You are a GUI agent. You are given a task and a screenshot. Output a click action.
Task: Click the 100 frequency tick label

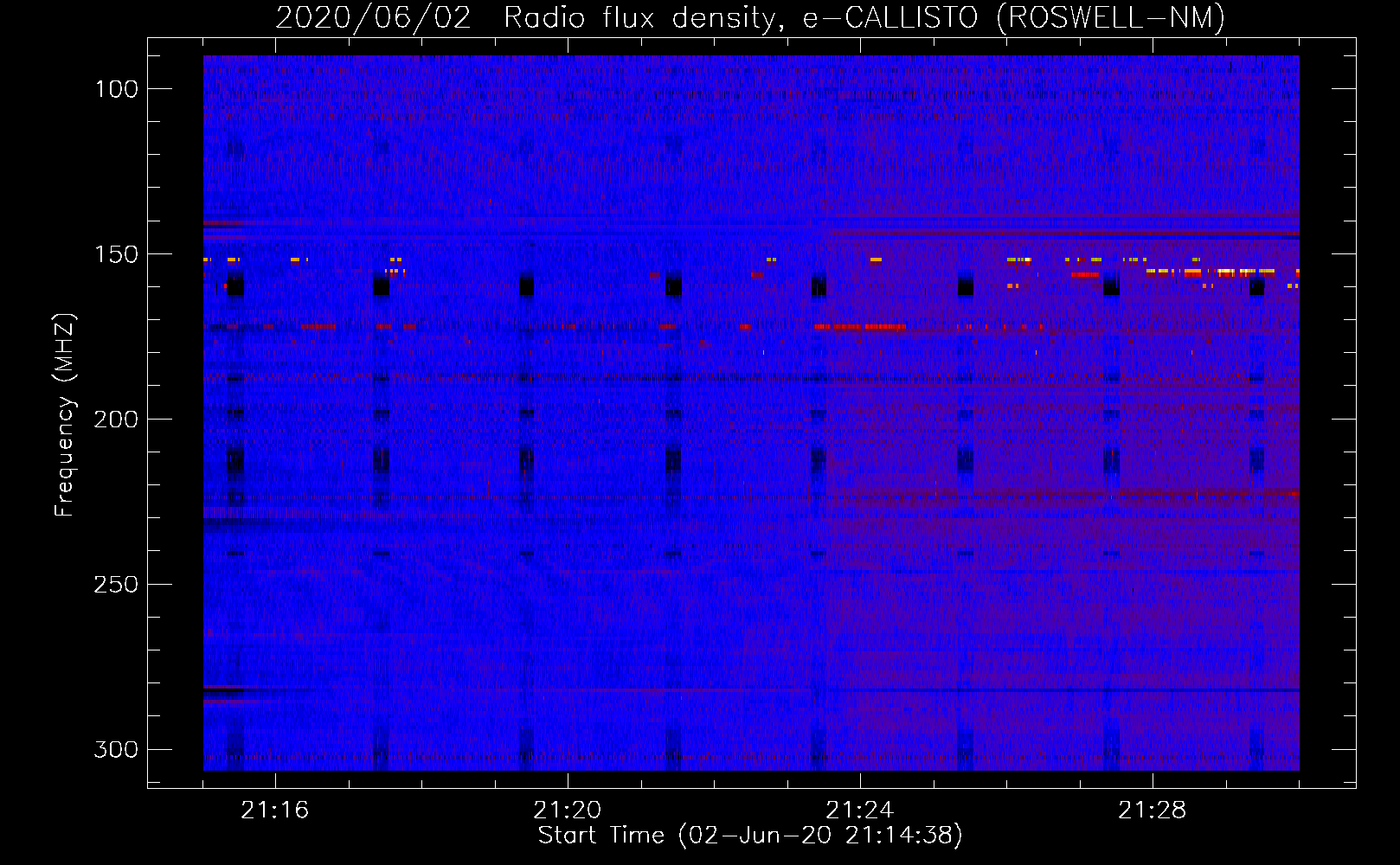point(117,89)
